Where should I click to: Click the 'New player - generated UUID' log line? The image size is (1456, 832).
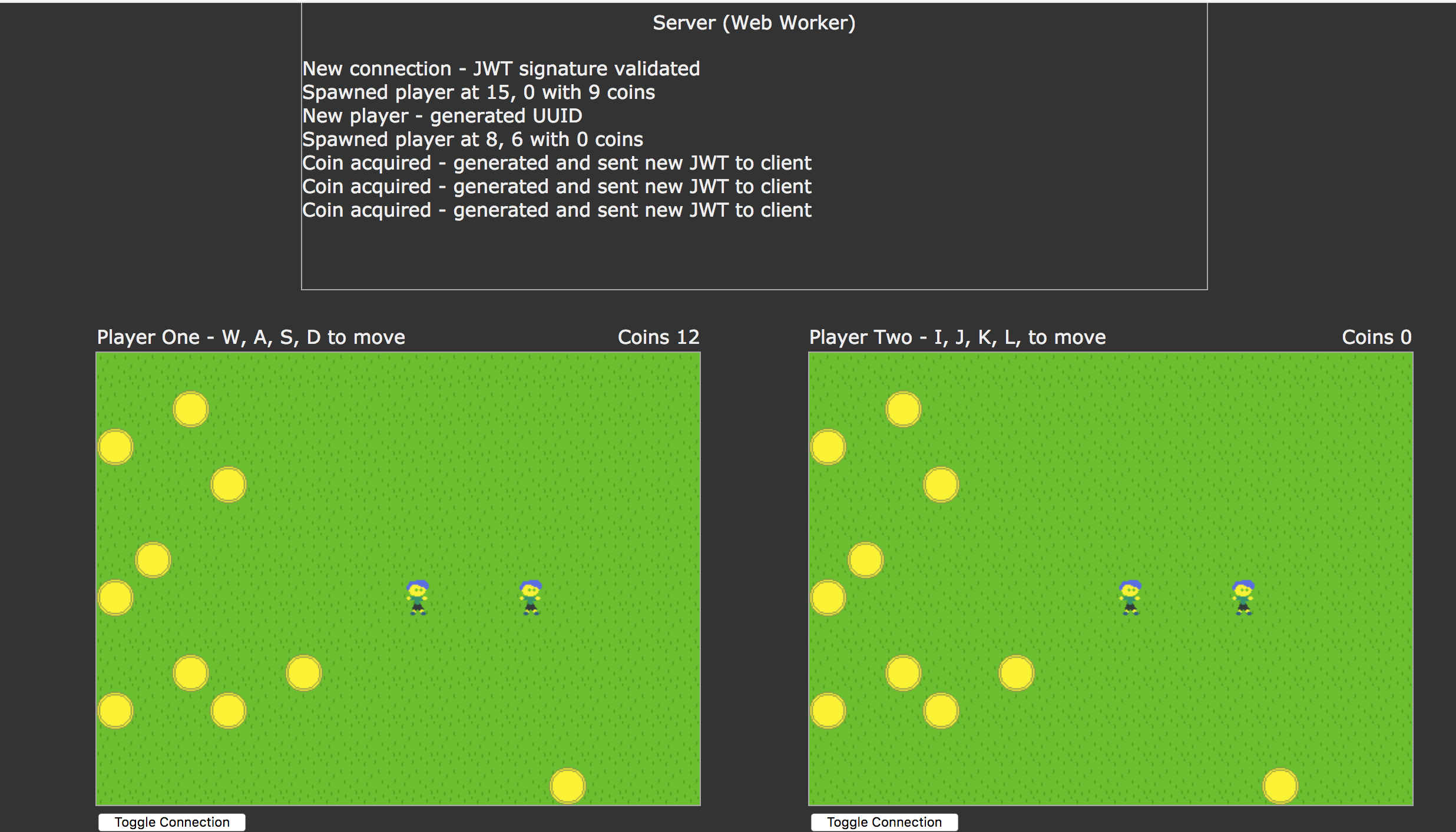pos(442,116)
